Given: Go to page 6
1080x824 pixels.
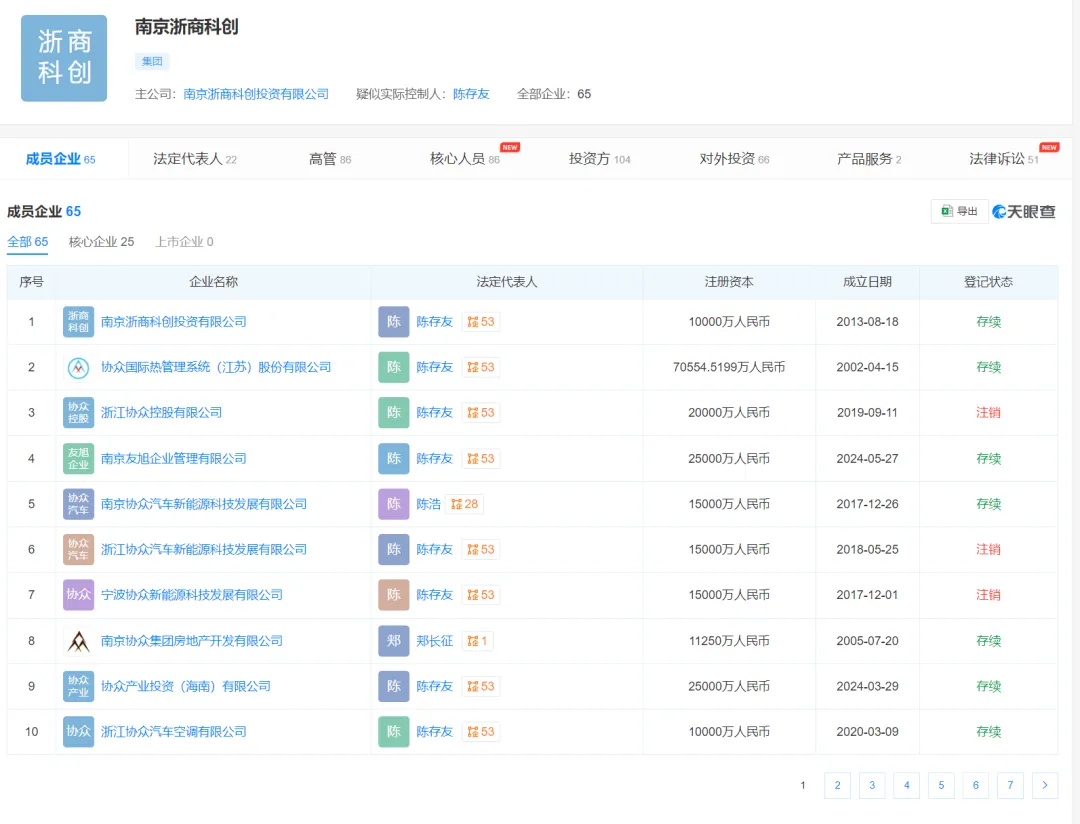Looking at the screenshot, I should pyautogui.click(x=975, y=785).
